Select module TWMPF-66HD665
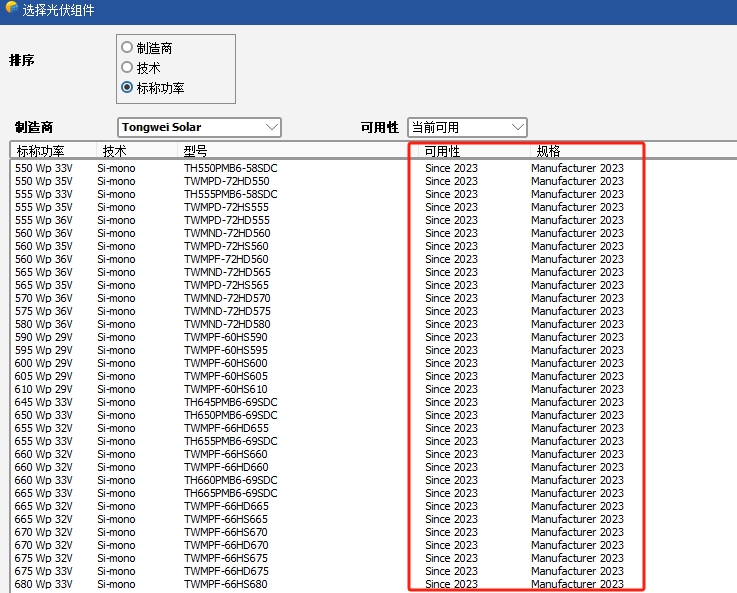The image size is (737, 593). click(227, 506)
